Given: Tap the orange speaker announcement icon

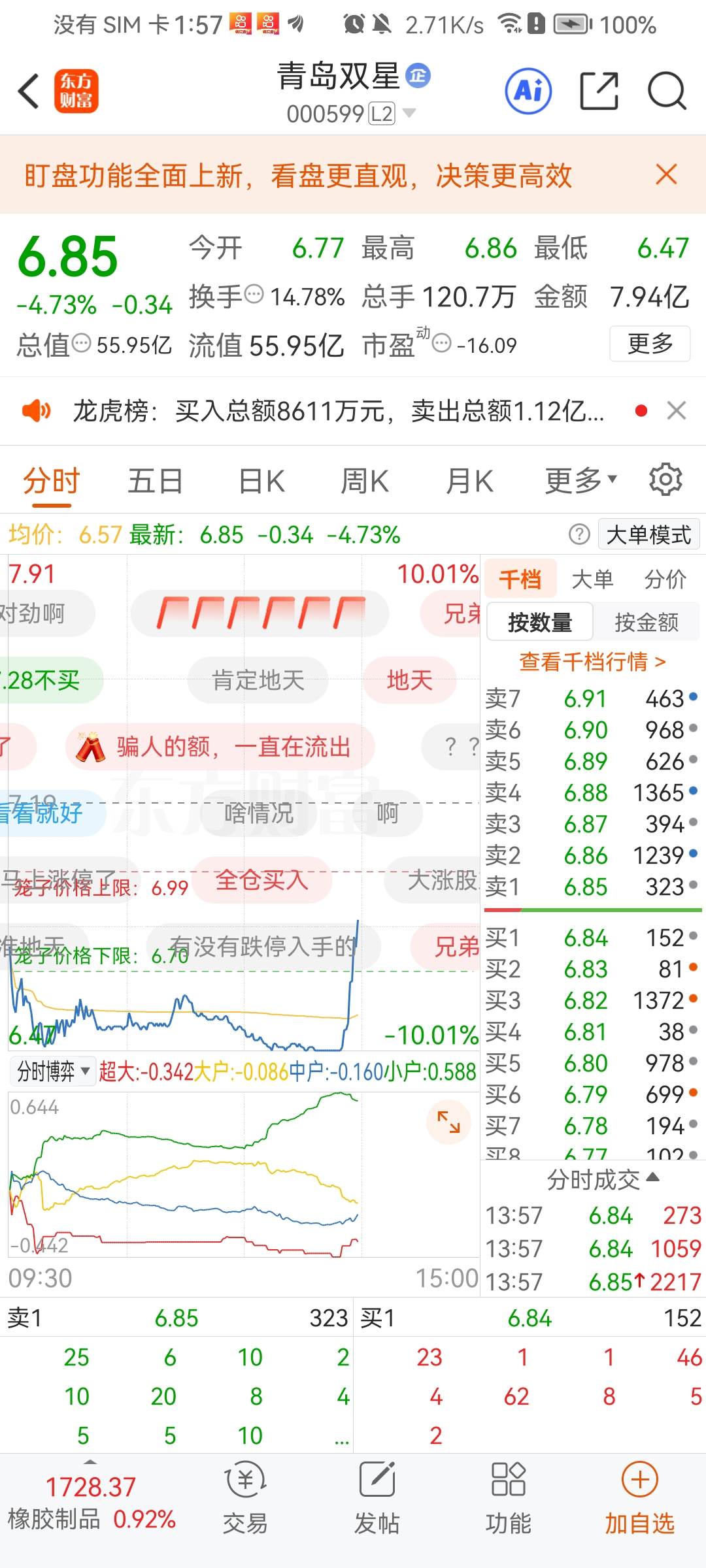Looking at the screenshot, I should pos(36,411).
